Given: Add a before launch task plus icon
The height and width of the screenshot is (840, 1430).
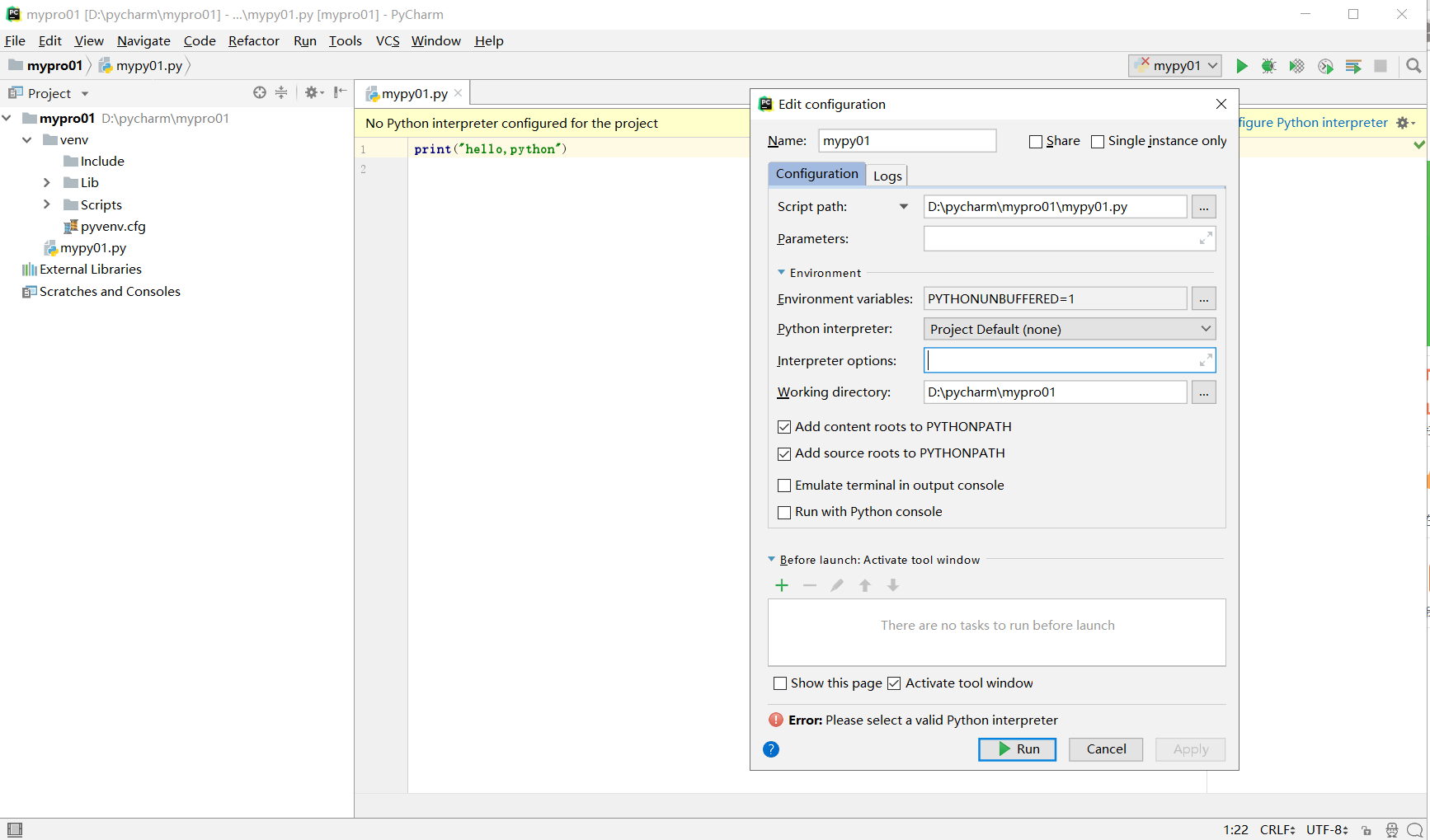Looking at the screenshot, I should click(782, 585).
